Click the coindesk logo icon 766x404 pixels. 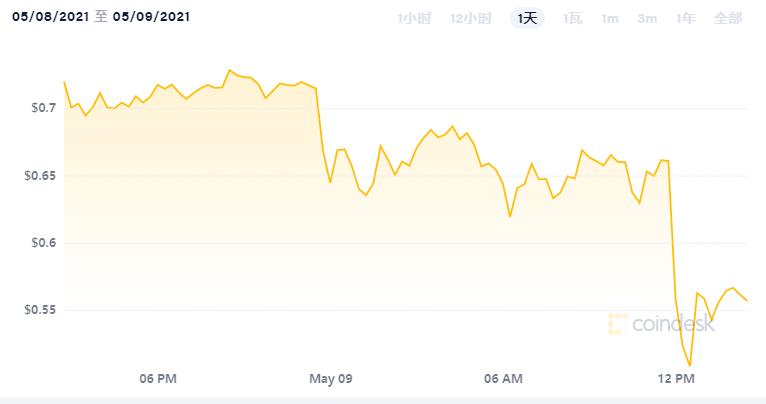(618, 323)
